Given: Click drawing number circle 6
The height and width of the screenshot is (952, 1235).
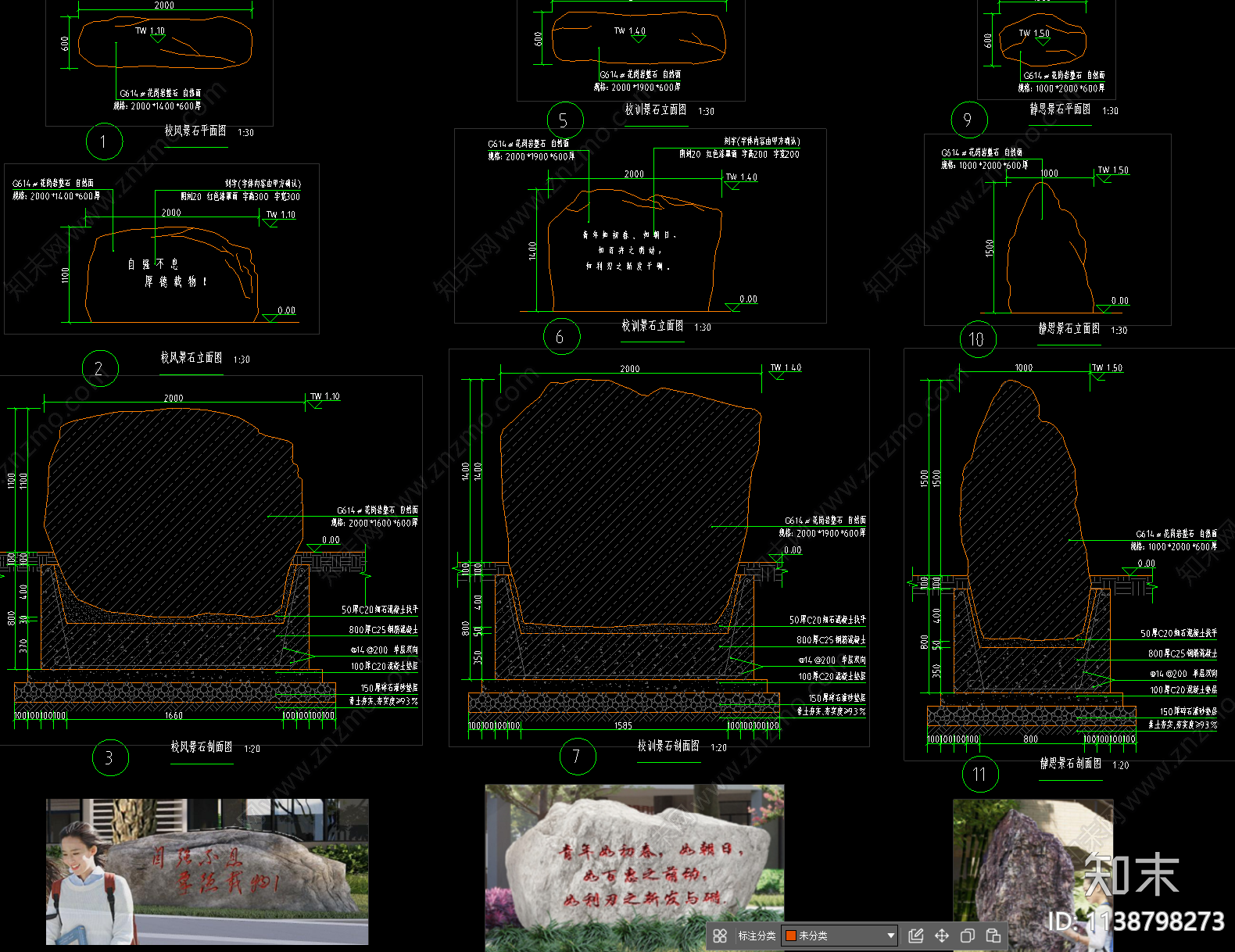Looking at the screenshot, I should coord(561,336).
